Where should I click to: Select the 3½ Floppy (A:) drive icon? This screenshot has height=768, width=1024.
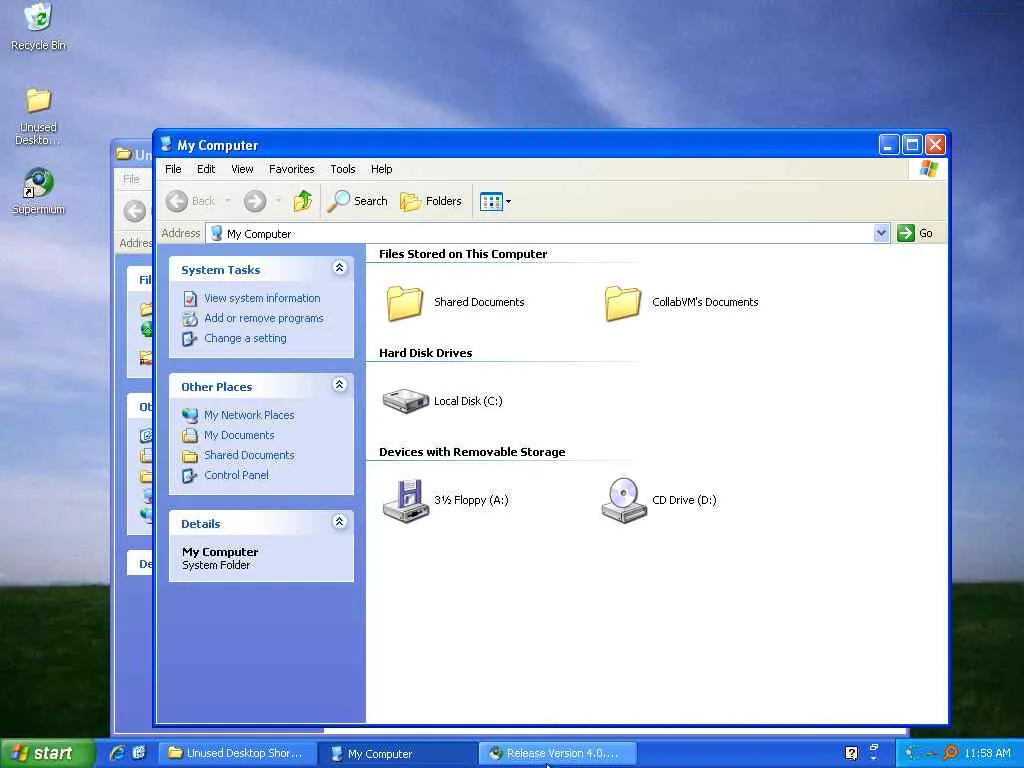click(x=406, y=500)
